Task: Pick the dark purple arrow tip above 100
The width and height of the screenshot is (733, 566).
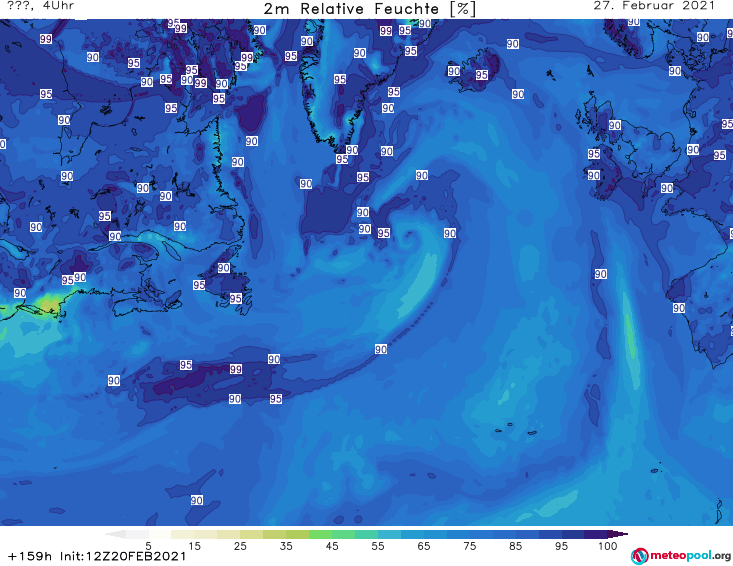Action: [x=620, y=534]
